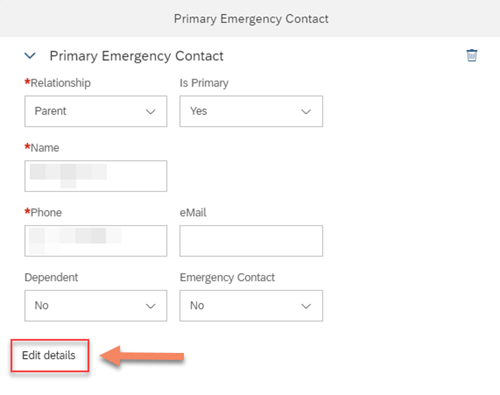Click the Edit details link
The image size is (500, 395).
(x=49, y=355)
